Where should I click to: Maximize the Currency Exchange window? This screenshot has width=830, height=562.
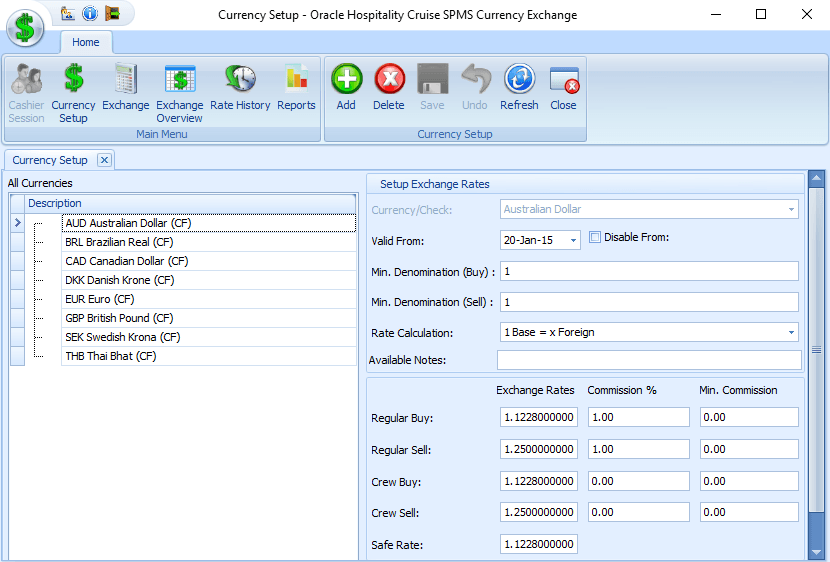761,14
